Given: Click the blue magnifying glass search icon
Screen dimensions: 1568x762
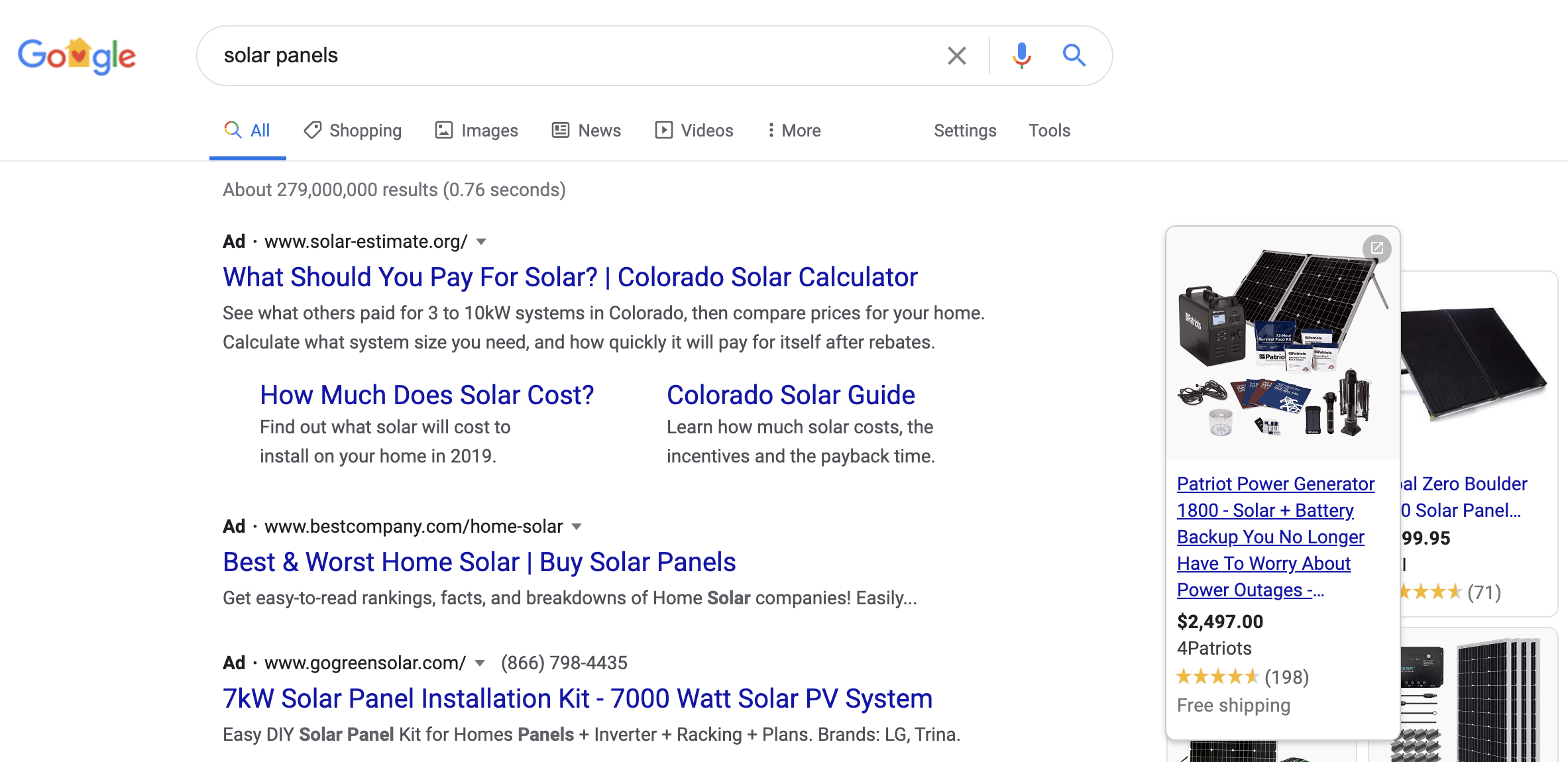Looking at the screenshot, I should tap(1075, 56).
